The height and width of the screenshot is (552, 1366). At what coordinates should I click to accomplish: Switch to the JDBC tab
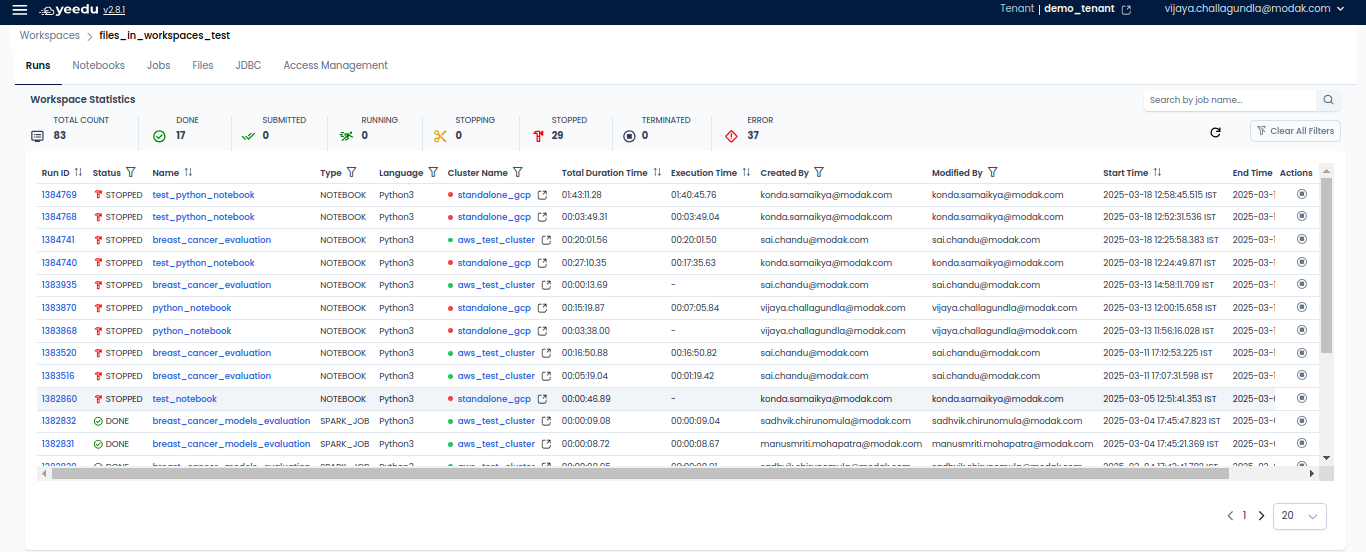point(248,65)
